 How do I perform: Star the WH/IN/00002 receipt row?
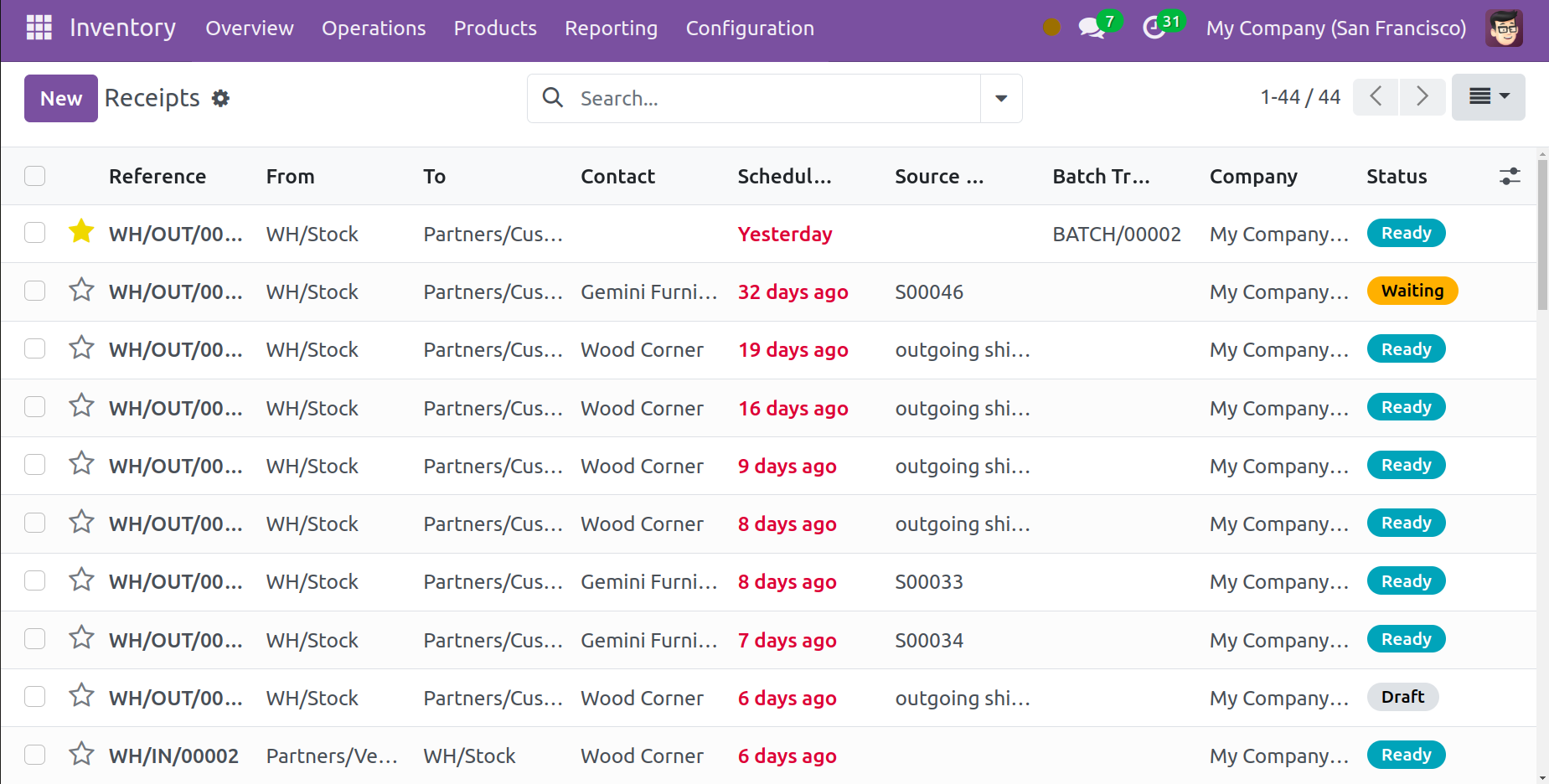(81, 754)
